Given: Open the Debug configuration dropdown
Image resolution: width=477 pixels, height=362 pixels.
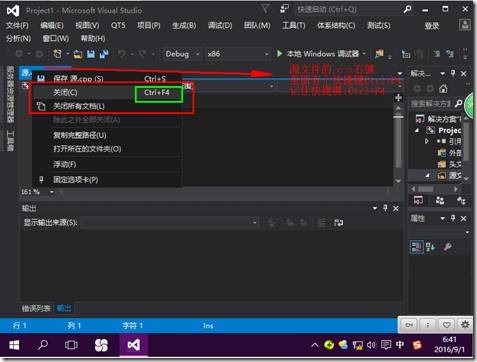Looking at the screenshot, I should pos(198,54).
